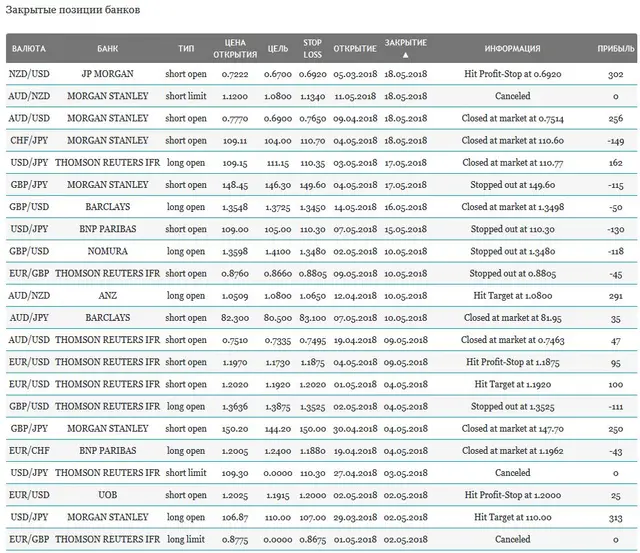This screenshot has width=640, height=553.
Task: Select the UOB bank cell
Action: pos(107,495)
